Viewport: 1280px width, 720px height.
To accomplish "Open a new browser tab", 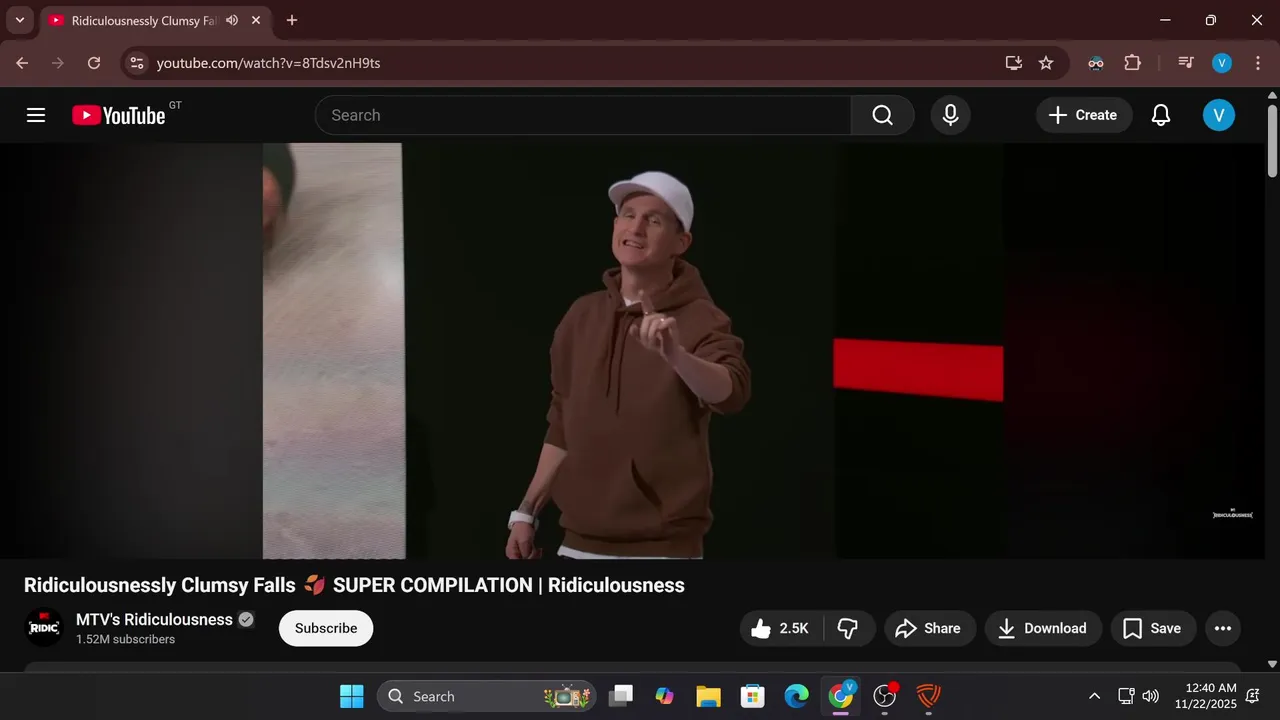I will (292, 20).
